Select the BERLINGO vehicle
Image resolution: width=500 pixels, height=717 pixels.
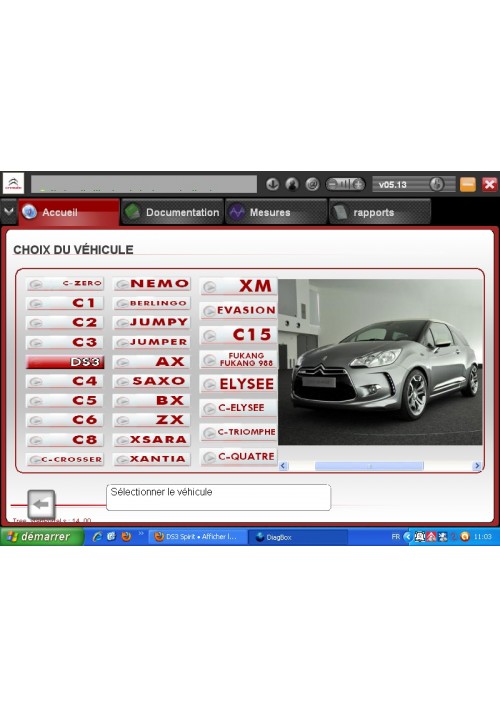coord(152,303)
